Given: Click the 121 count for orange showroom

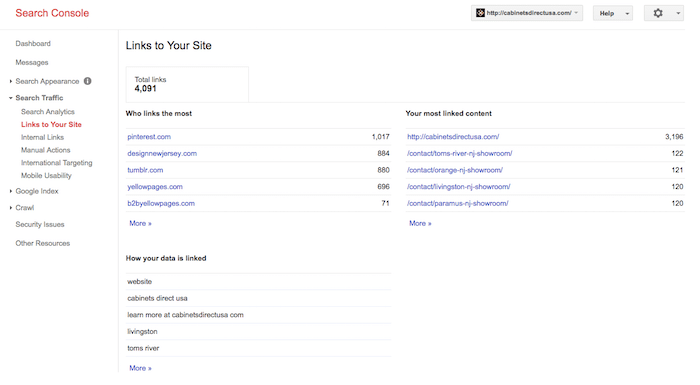Looking at the screenshot, I should click(677, 170).
